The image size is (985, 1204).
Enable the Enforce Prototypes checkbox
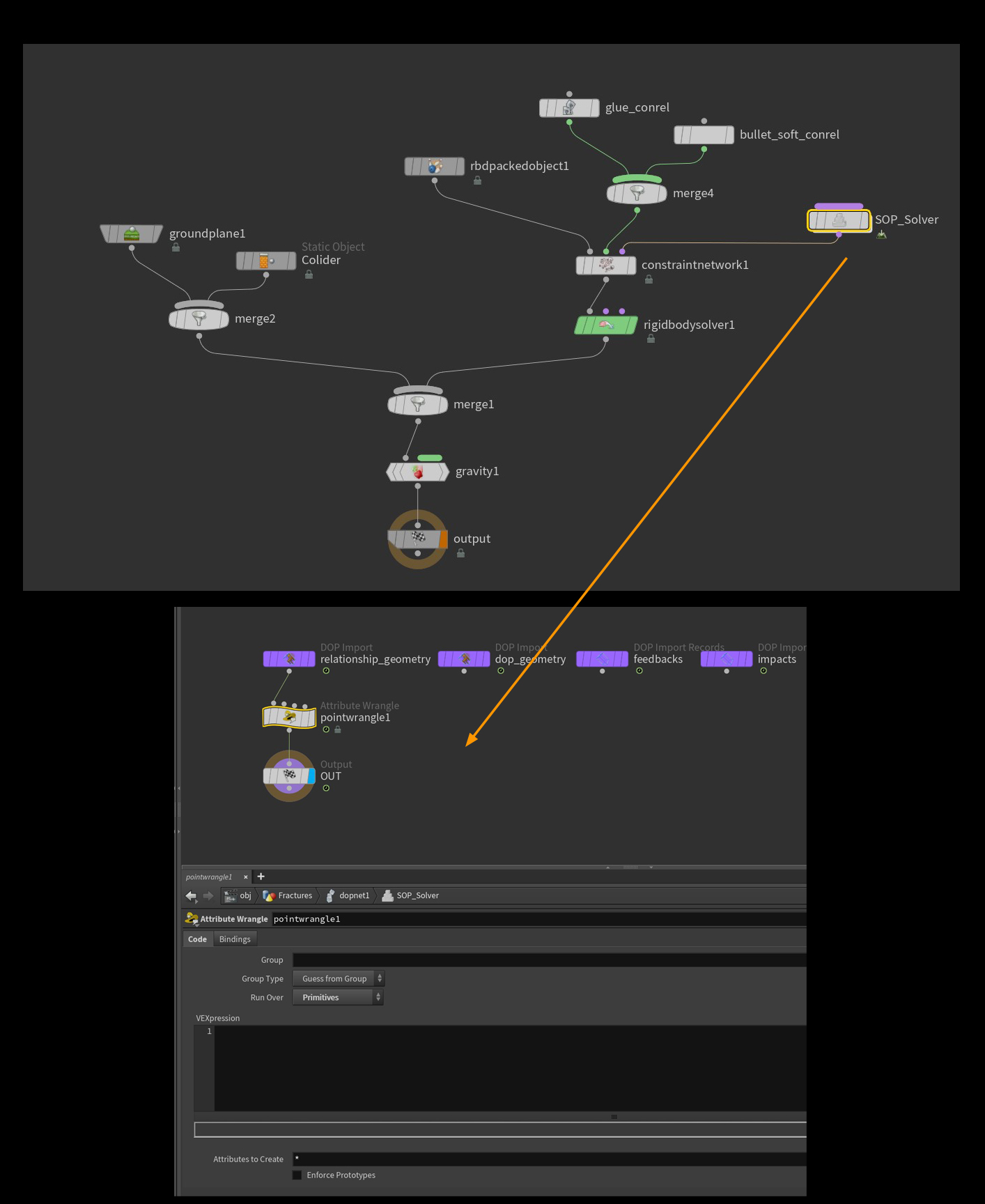click(297, 1175)
